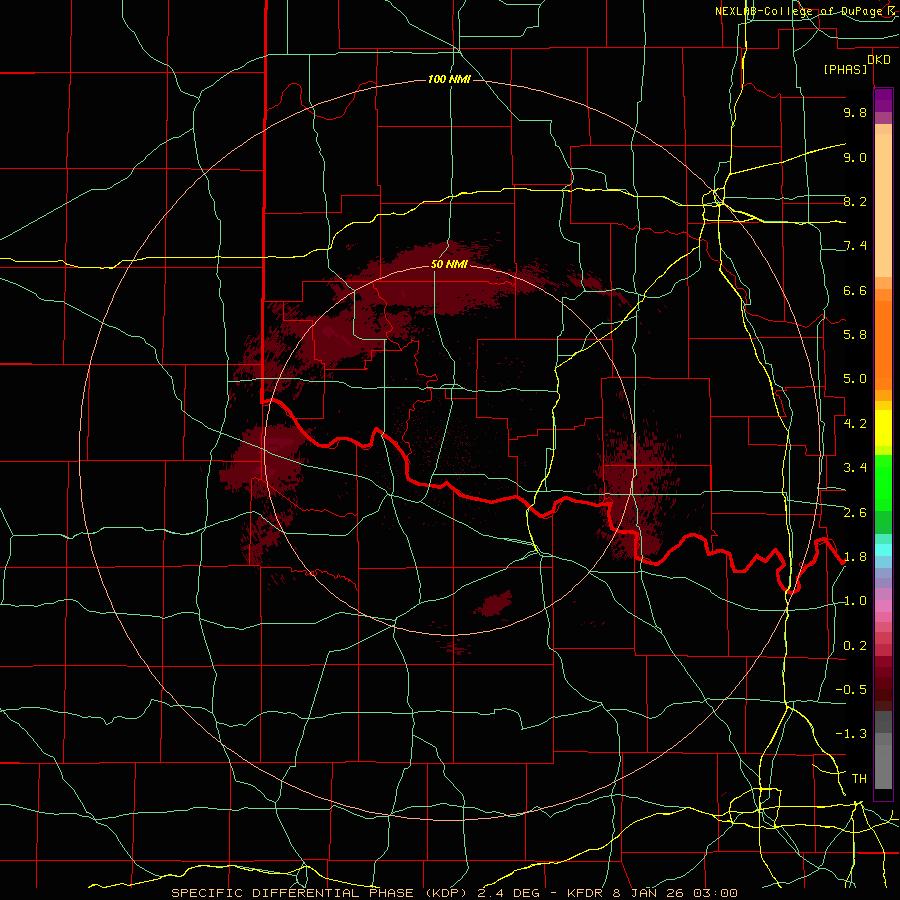Select the -1.3 legend value
900x900 pixels.
[x=851, y=734]
